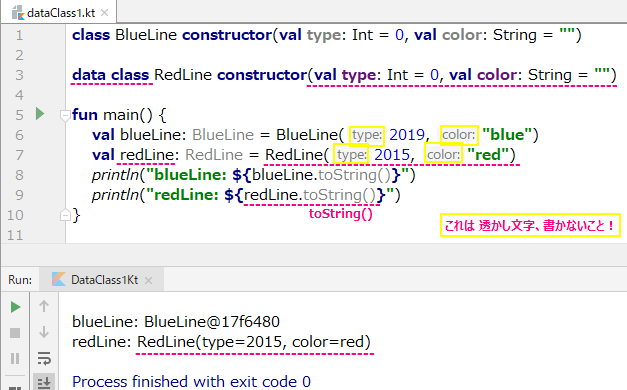Rerun program with green play button in Run panel
627x390 pixels.
click(15, 307)
